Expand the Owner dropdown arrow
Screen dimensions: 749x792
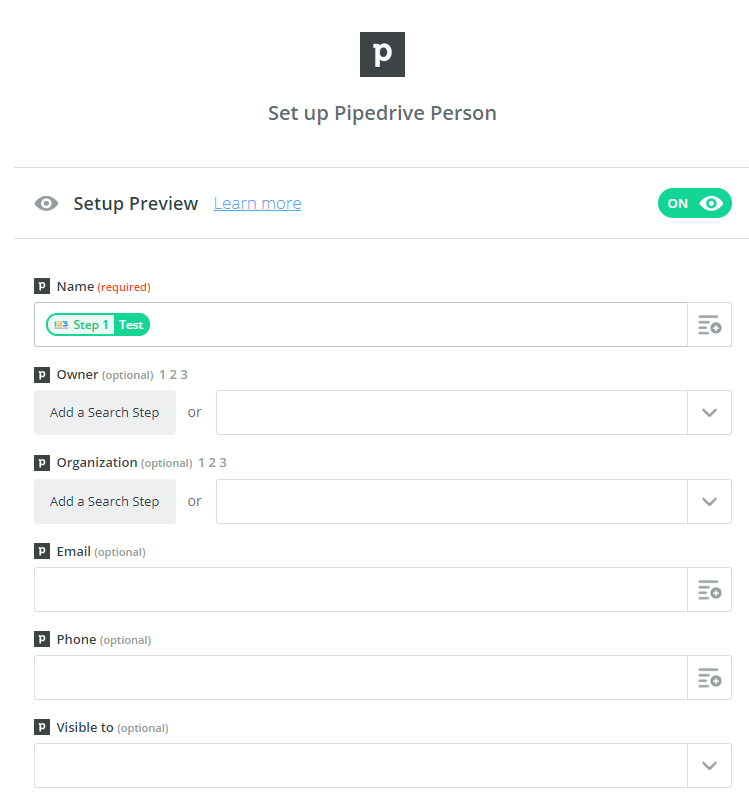coord(709,413)
